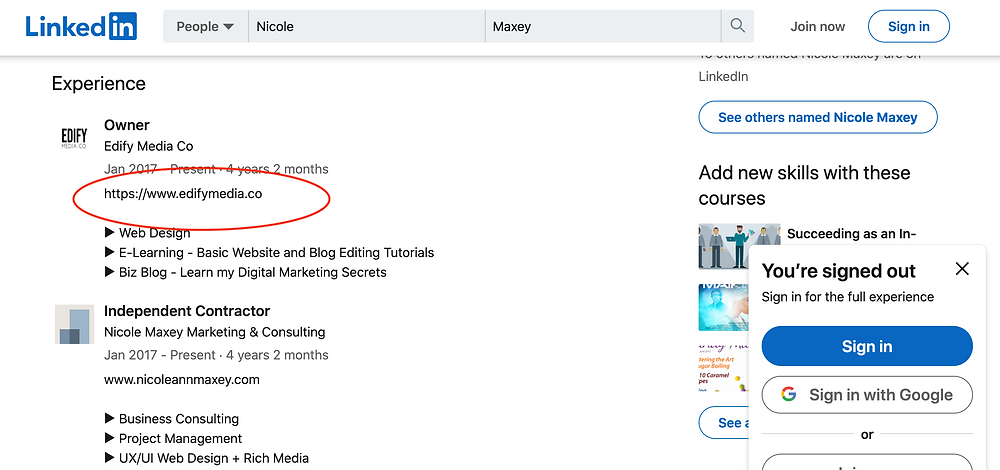
Task: Select Add new skills with these courses heading
Action: [804, 185]
